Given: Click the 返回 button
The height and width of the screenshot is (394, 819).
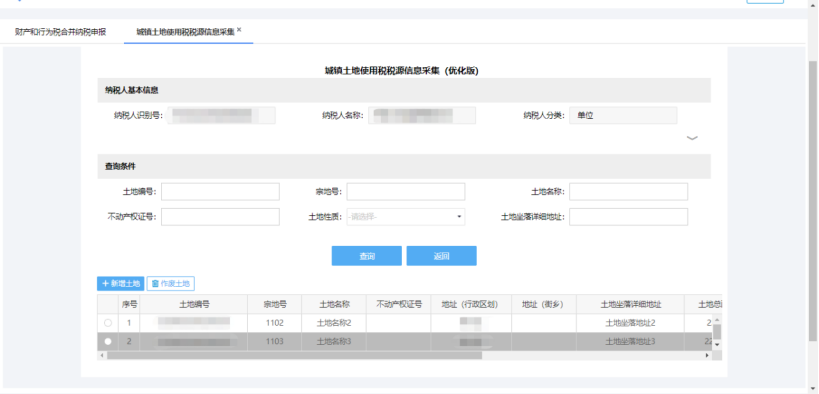Looking at the screenshot, I should pos(441,256).
